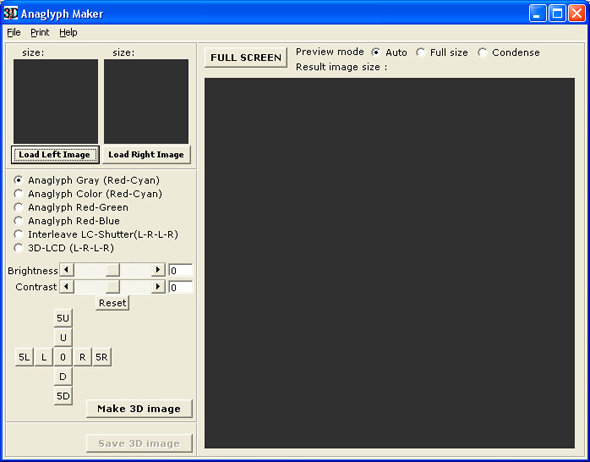This screenshot has width=590, height=462.
Task: Click the Brightness left arrow button
Action: pos(67,270)
